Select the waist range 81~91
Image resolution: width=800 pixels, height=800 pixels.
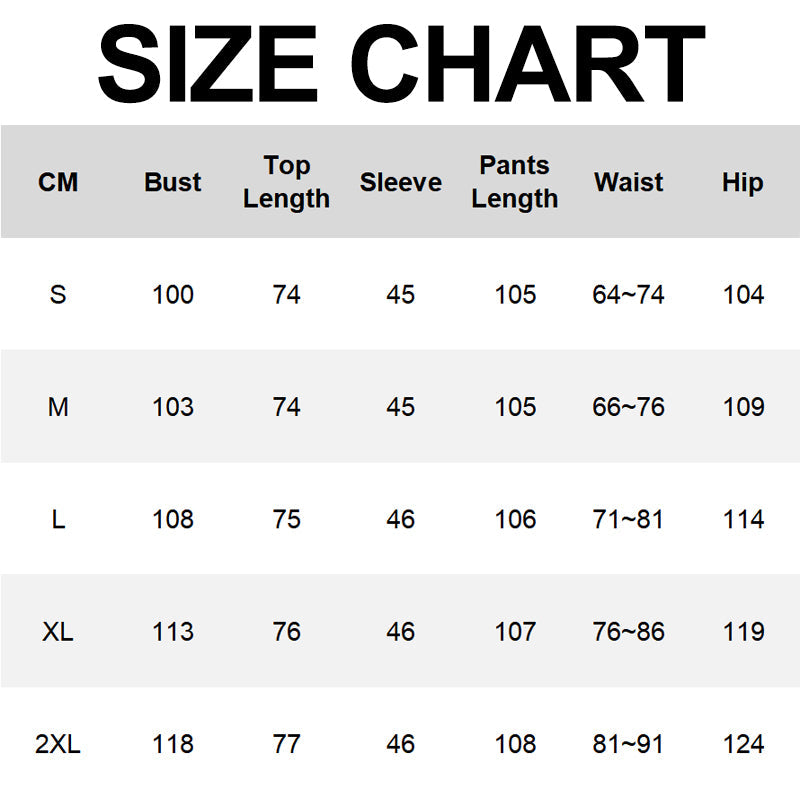(x=628, y=745)
